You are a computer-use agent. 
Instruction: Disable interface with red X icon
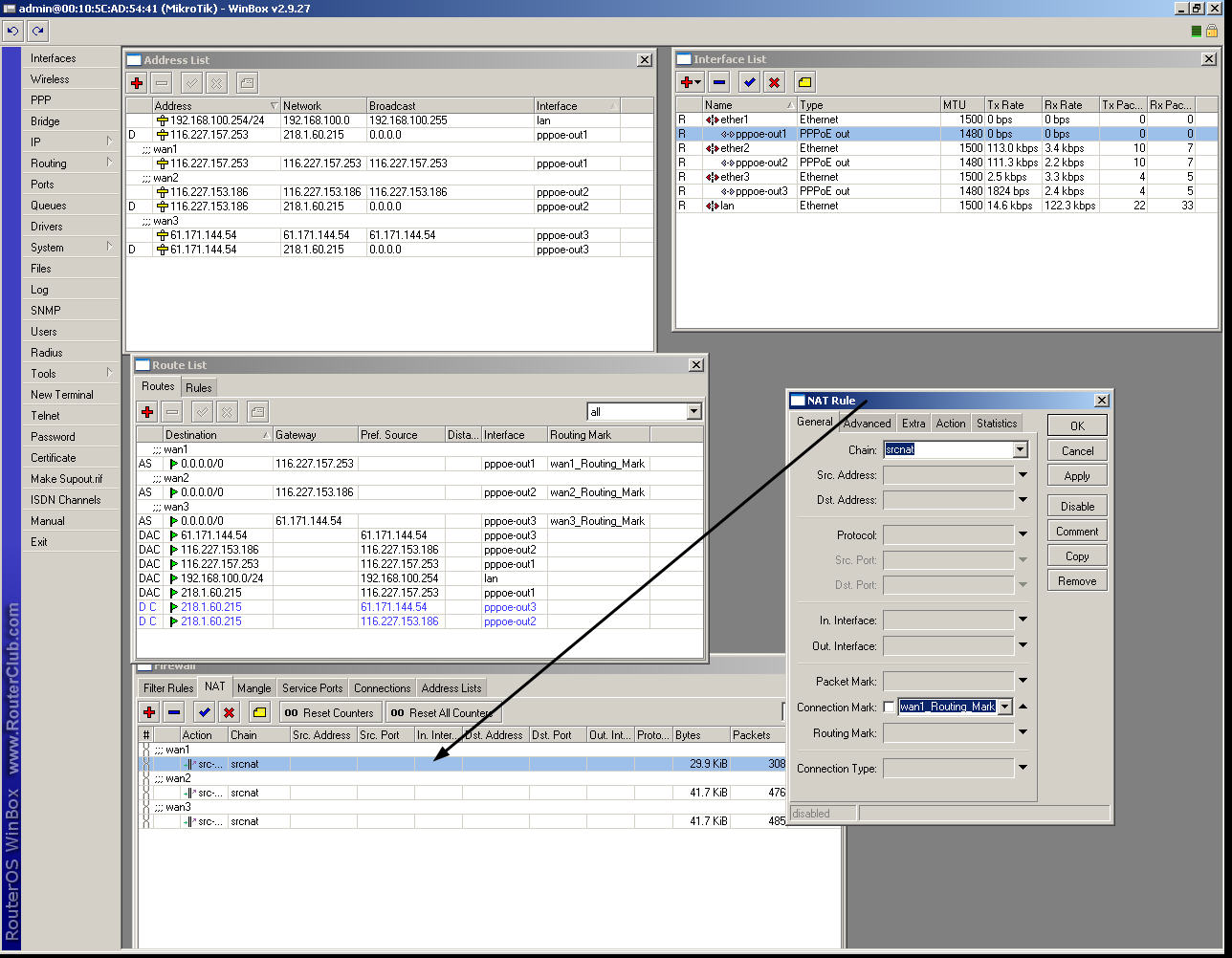774,82
